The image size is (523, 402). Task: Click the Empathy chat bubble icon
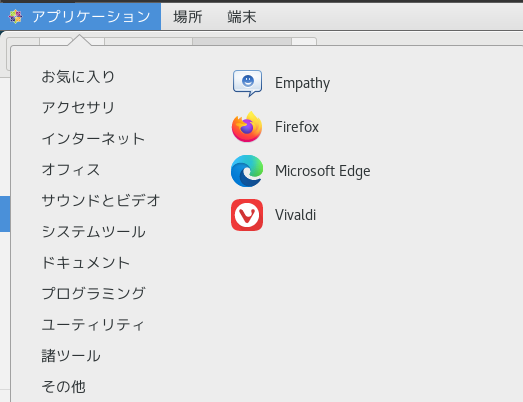[x=247, y=83]
